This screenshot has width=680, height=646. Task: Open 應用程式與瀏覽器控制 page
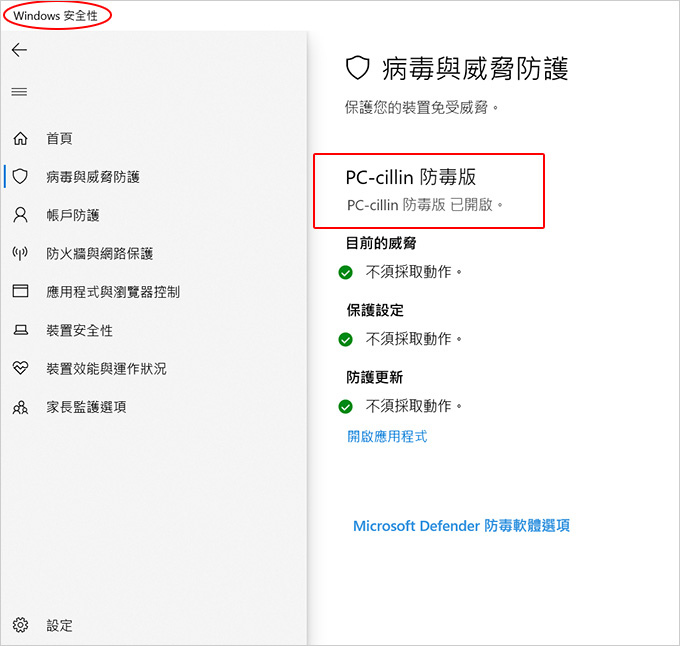click(113, 292)
